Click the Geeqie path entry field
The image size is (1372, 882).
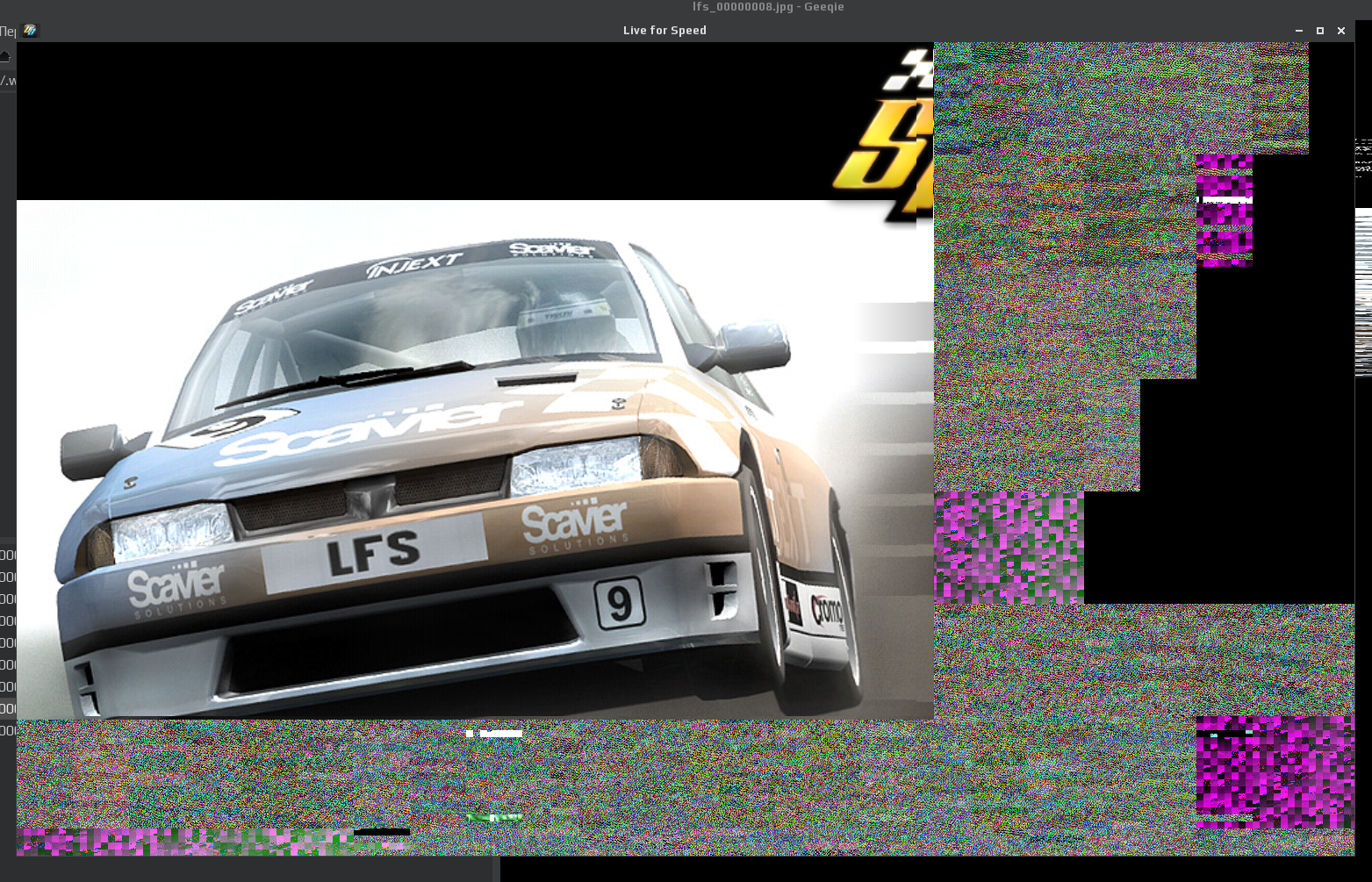tap(8, 81)
